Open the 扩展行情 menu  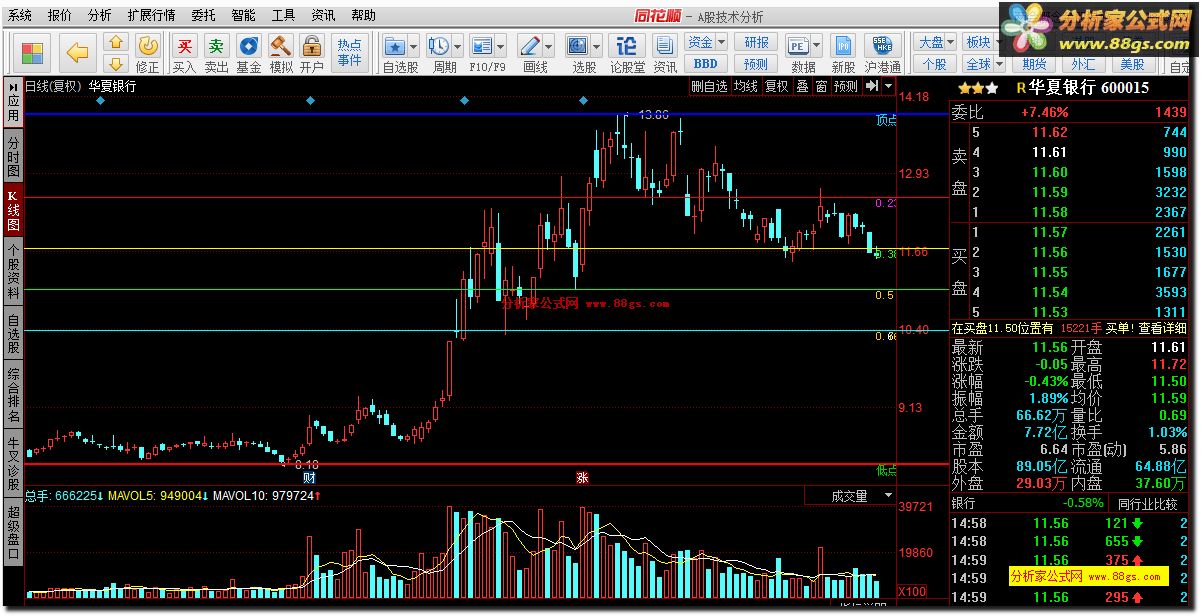pyautogui.click(x=151, y=15)
